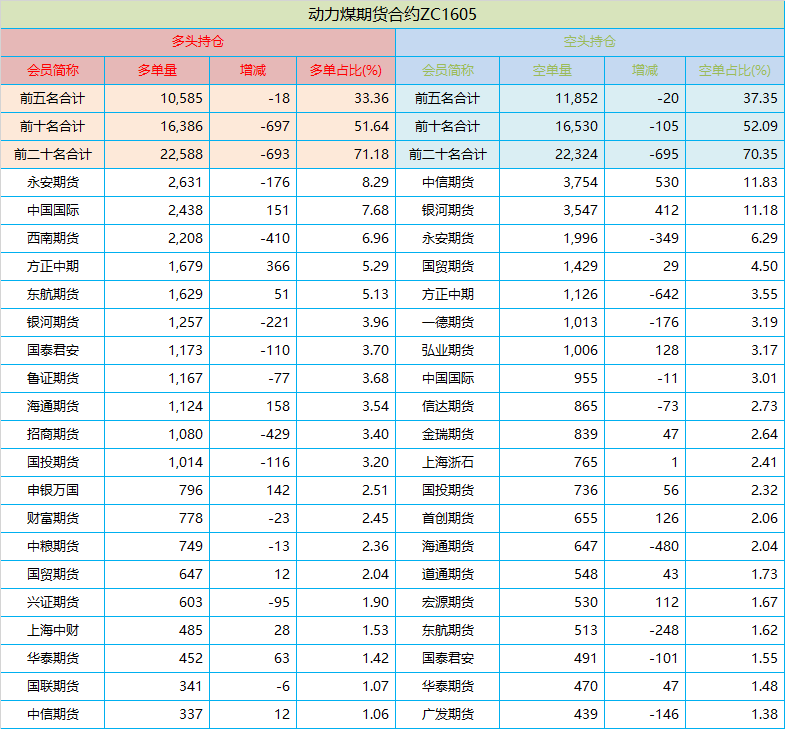Select the 信达期货 member cell
Viewport: 785px width, 729px height.
(448, 407)
